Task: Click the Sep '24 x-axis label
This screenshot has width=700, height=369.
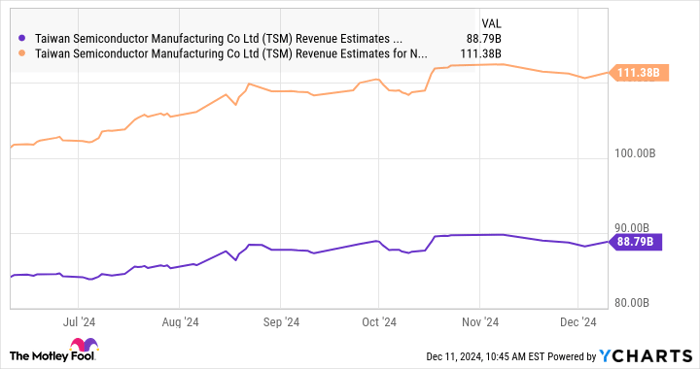Action: click(281, 322)
